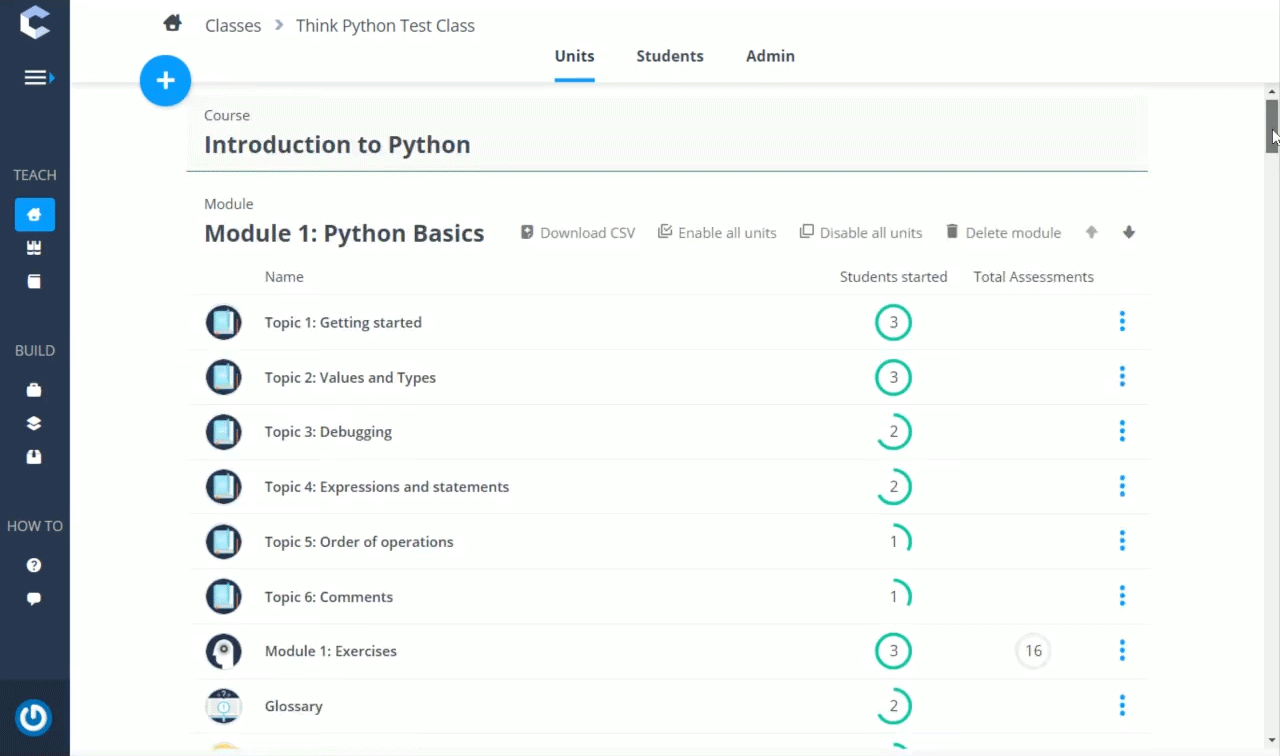This screenshot has width=1280, height=756.
Task: Click the blue plus add button
Action: click(165, 81)
